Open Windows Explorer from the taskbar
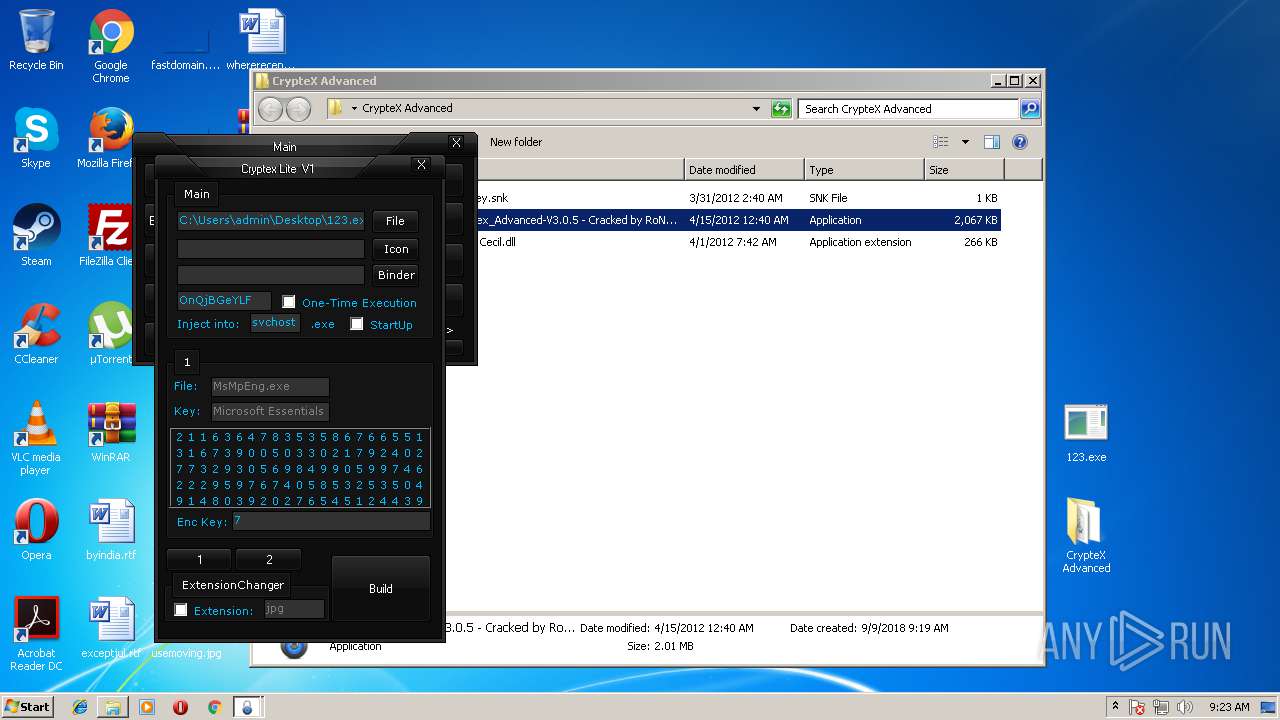The image size is (1280, 720). (113, 707)
